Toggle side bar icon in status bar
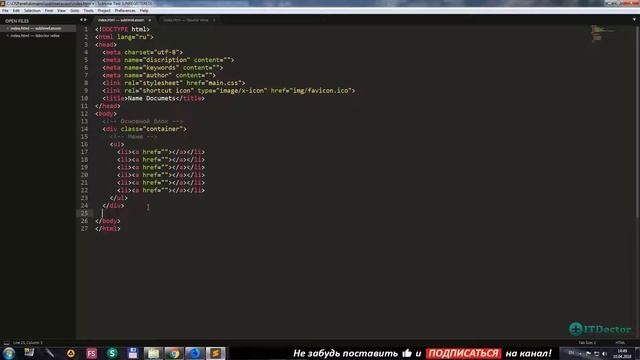640x360 pixels. [x=6, y=343]
